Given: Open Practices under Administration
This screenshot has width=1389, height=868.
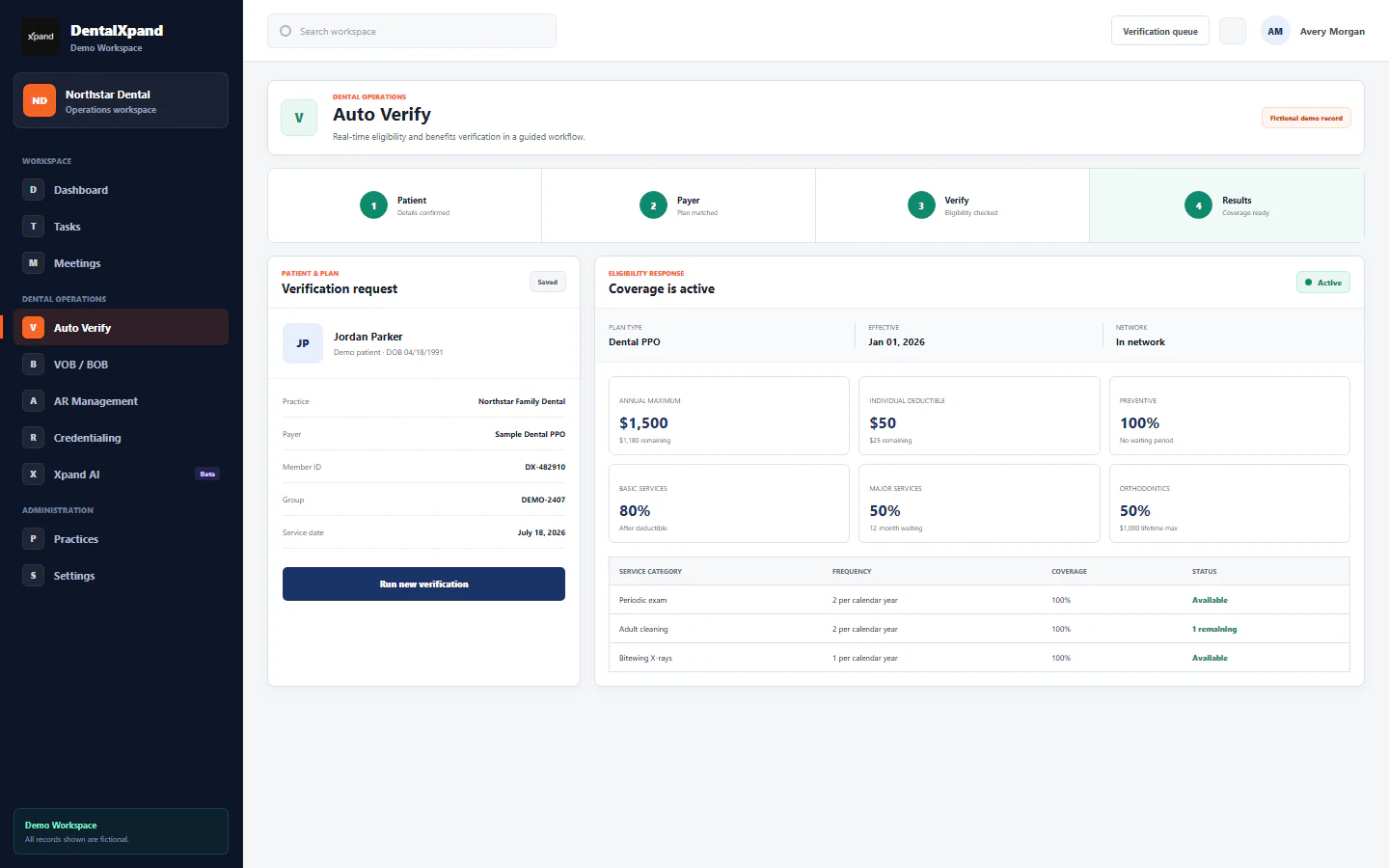Looking at the screenshot, I should pos(121,539).
